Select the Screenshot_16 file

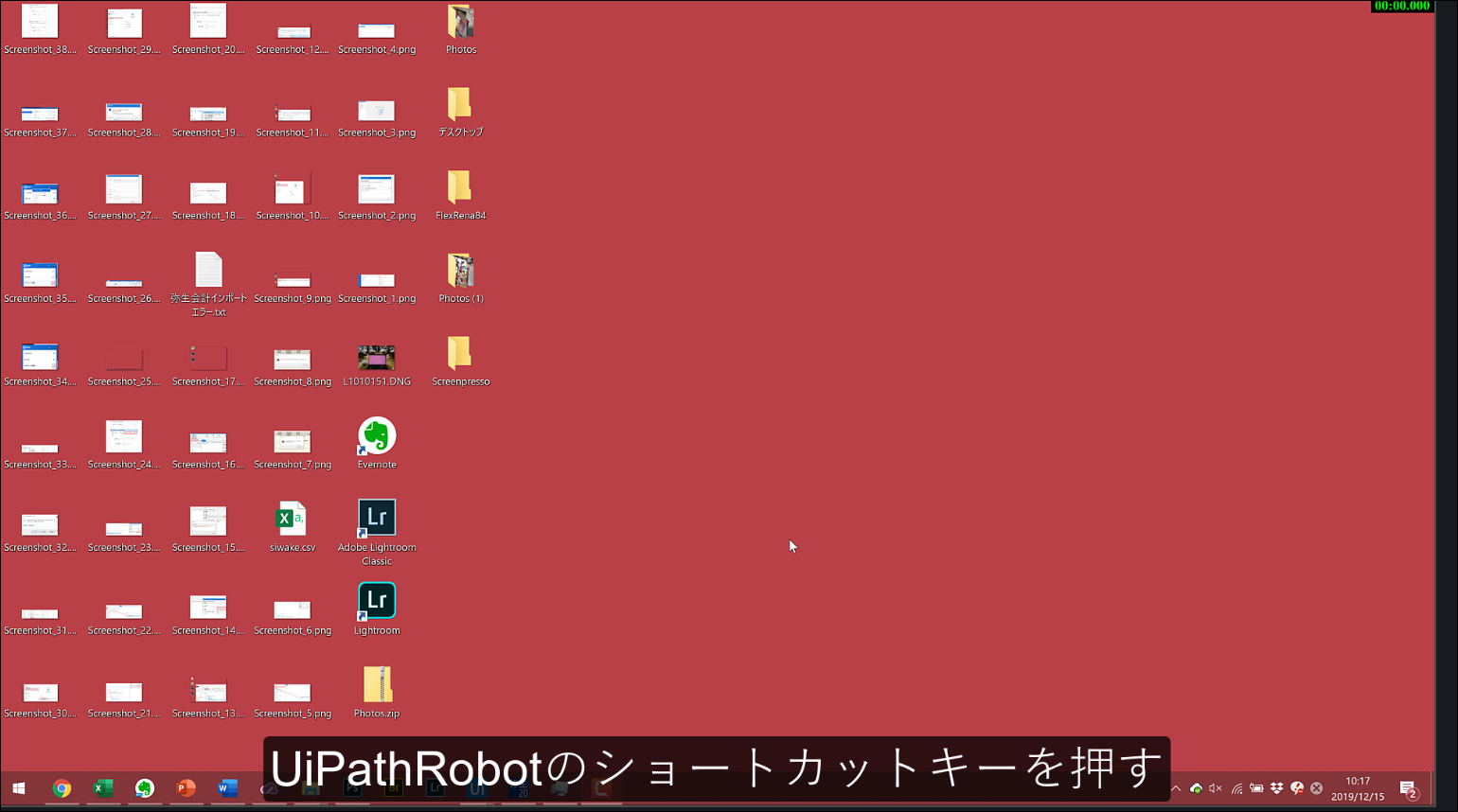pyautogui.click(x=208, y=450)
